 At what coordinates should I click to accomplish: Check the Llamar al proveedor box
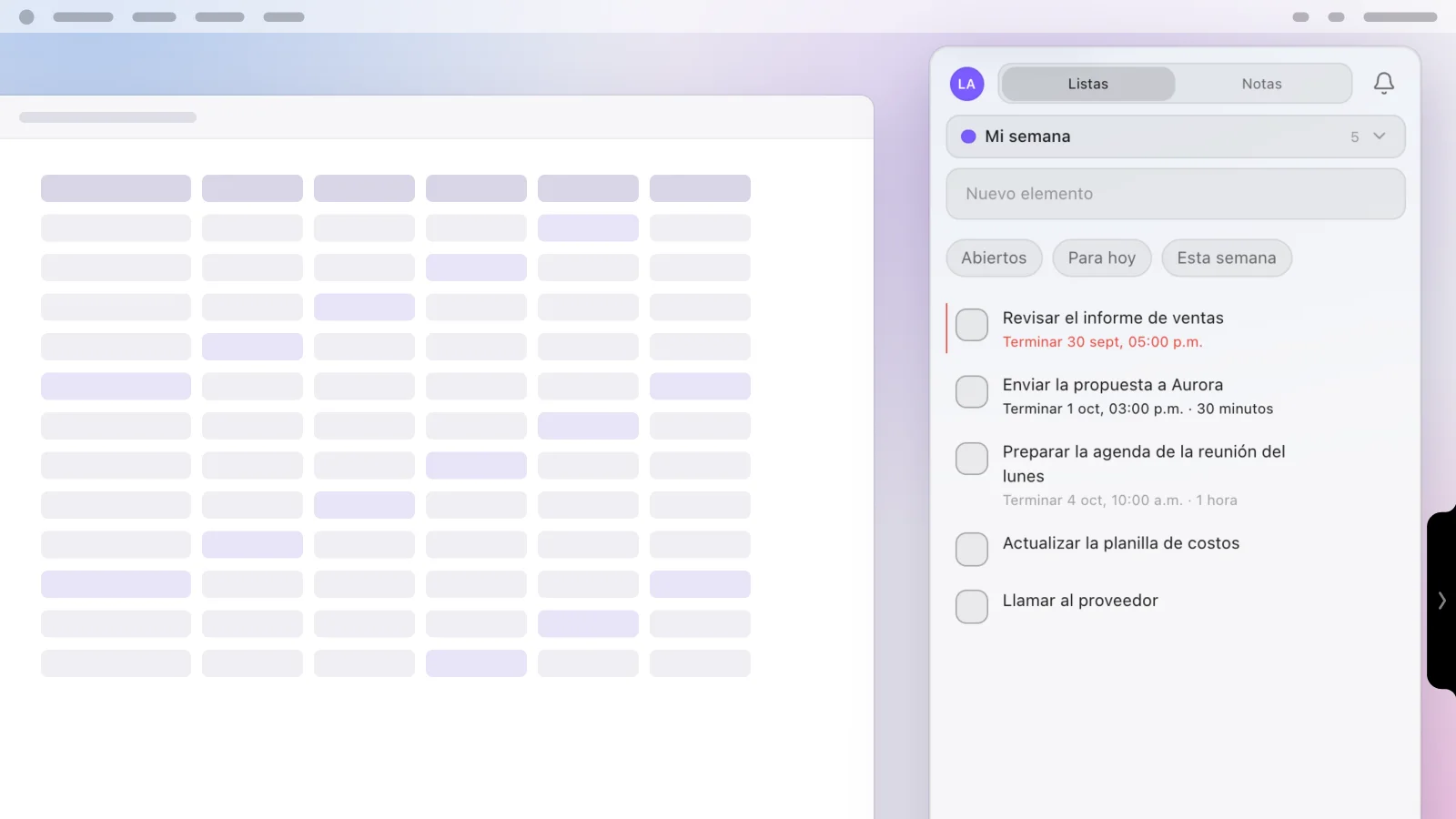(x=972, y=607)
